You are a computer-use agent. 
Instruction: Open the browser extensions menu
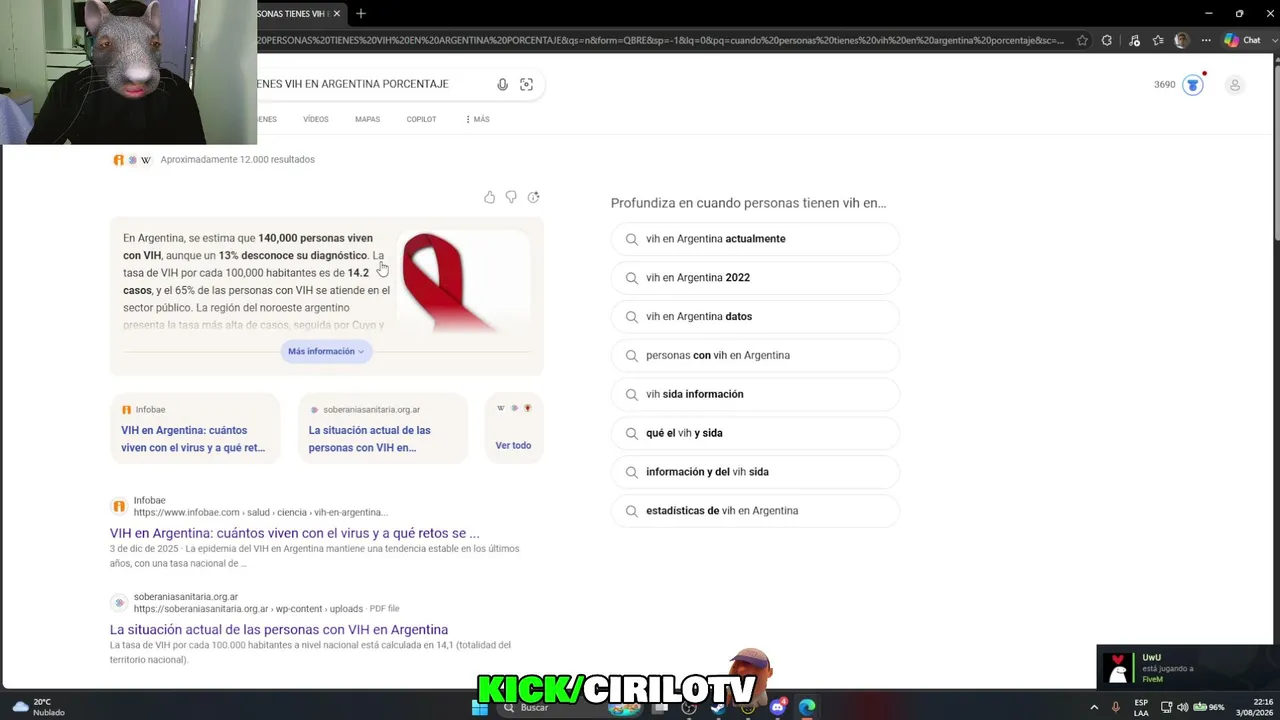pos(1107,41)
